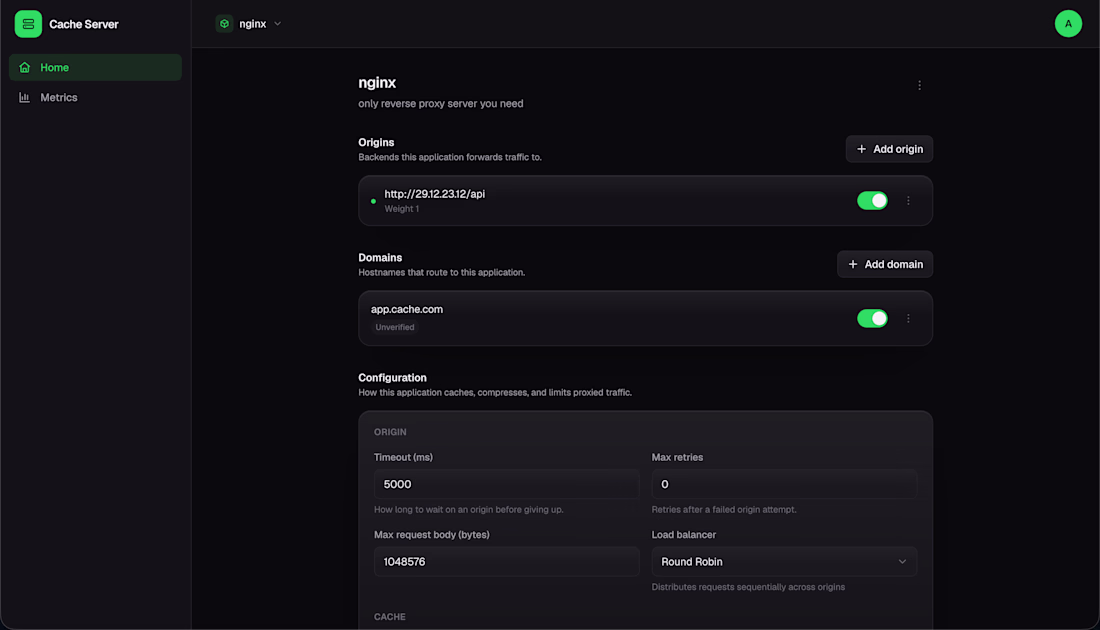Open nginx application options kebab menu
1100x630 pixels.
tap(919, 86)
